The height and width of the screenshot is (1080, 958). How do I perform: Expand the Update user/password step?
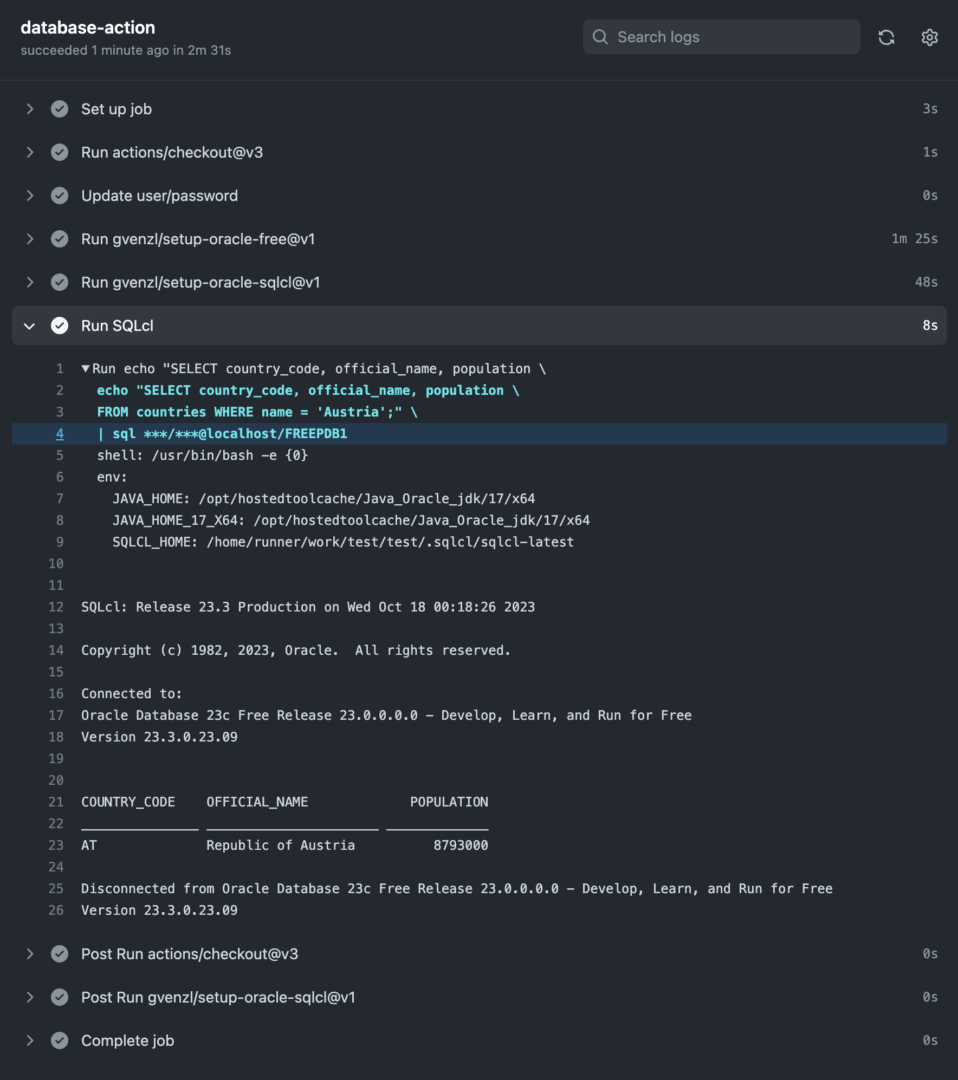click(x=29, y=195)
